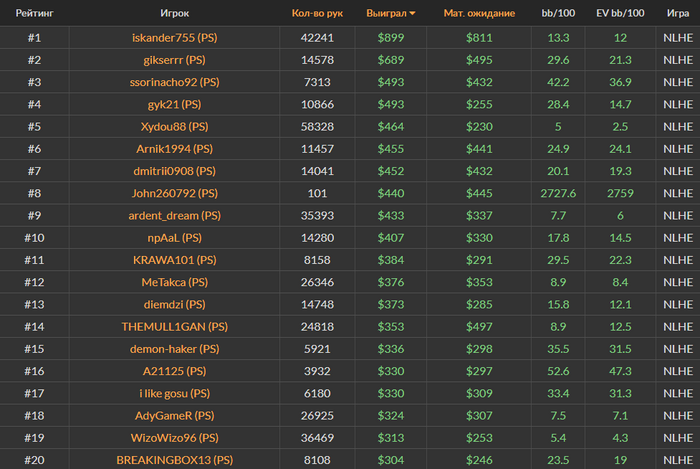Screen dimensions: 700x469
Task: Open player gikserrr (PS) profile
Action: click(175, 60)
